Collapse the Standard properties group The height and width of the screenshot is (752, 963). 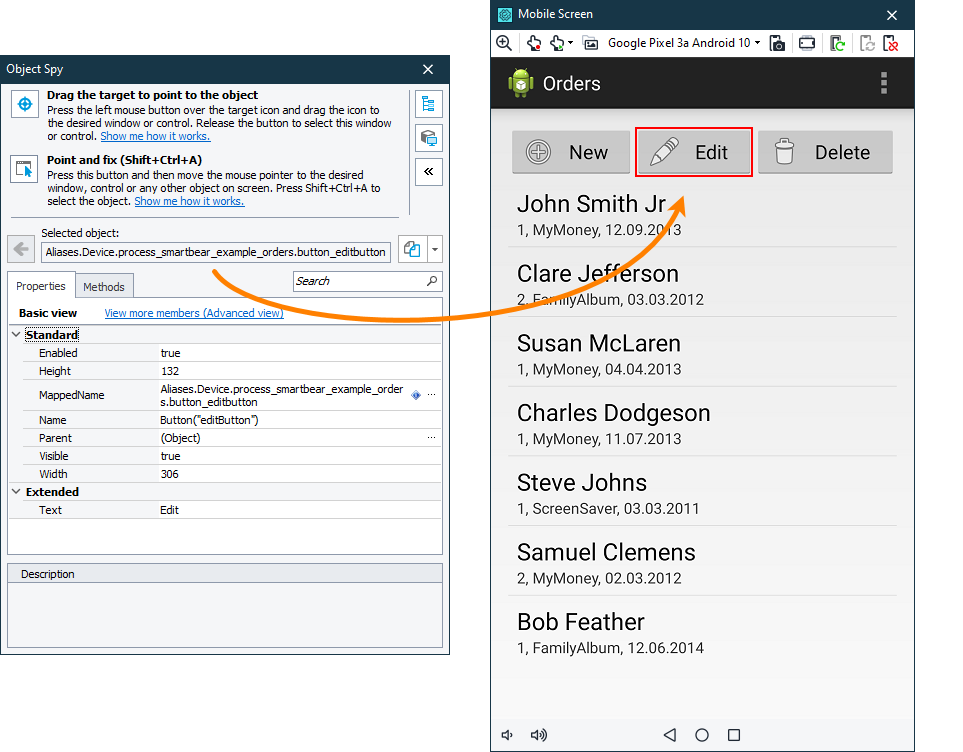point(16,335)
